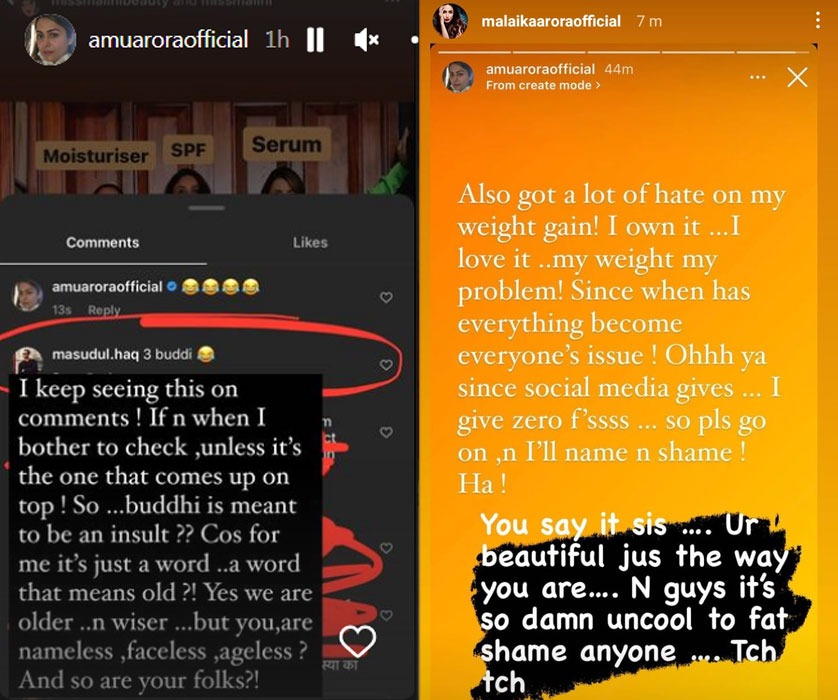Open malaikaaroraofficial profile avatar
The height and width of the screenshot is (700, 838).
tap(450, 21)
